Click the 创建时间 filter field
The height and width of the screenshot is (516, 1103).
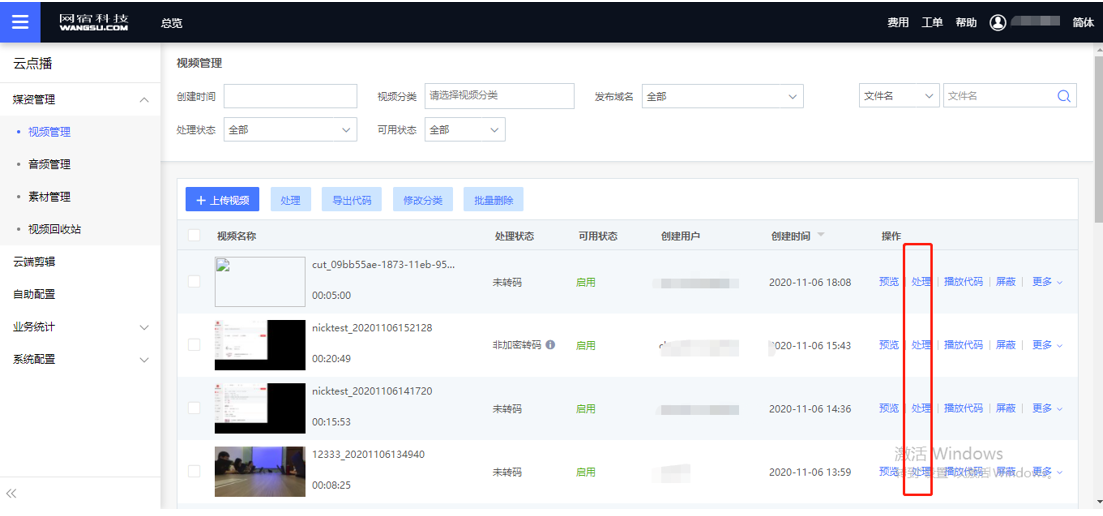pos(290,96)
